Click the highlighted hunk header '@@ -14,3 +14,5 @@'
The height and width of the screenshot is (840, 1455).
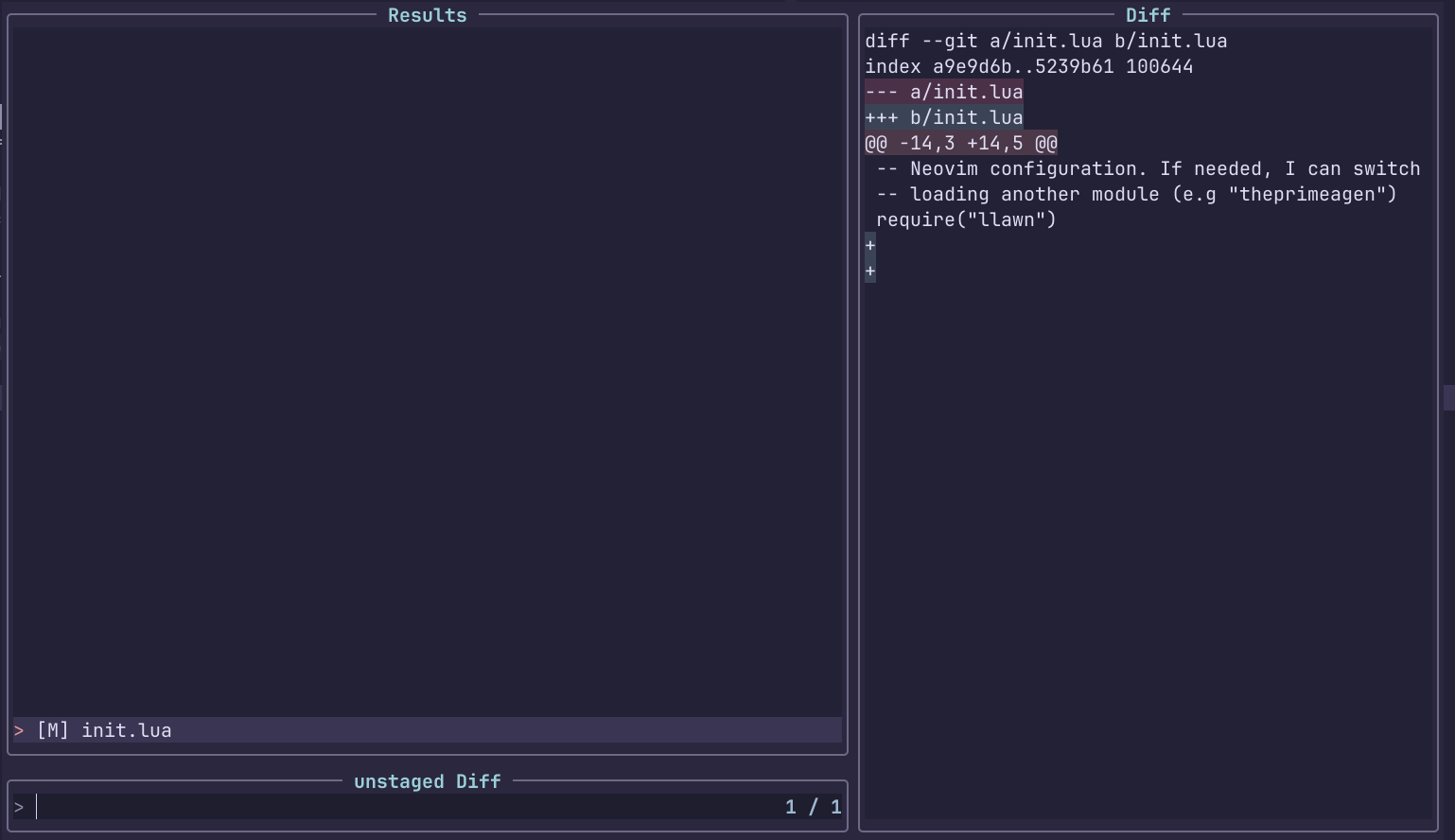(x=961, y=142)
